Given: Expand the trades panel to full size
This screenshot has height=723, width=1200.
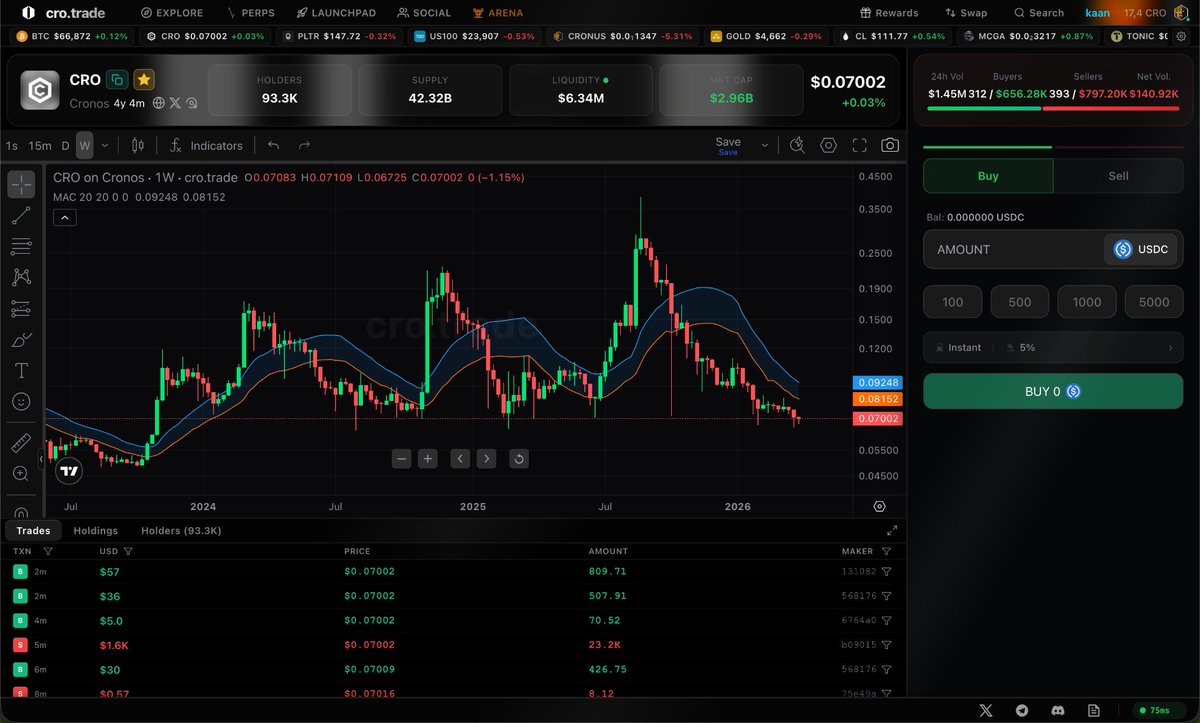Looking at the screenshot, I should click(x=892, y=531).
